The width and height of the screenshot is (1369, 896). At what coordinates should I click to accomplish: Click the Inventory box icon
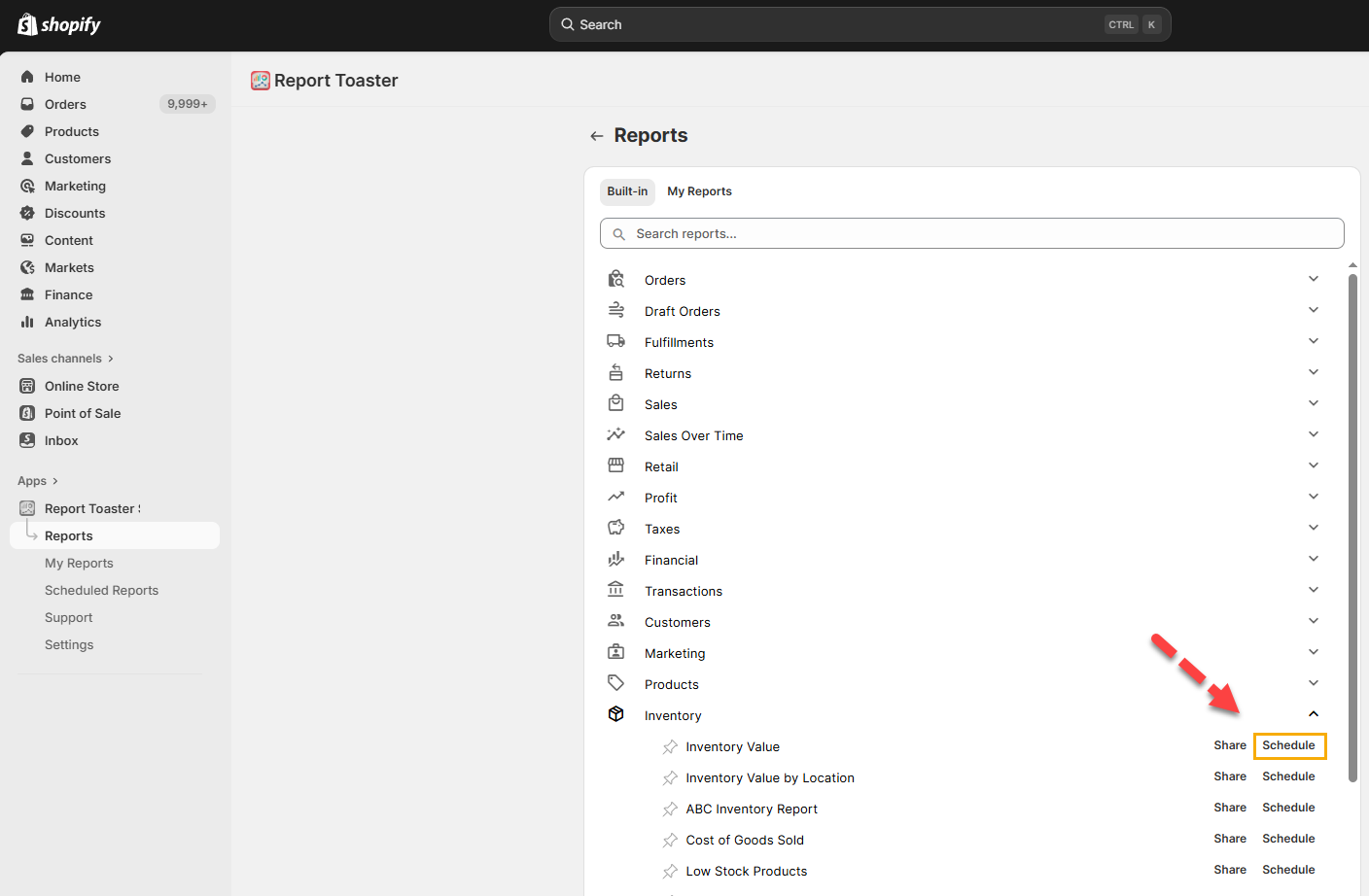(615, 714)
